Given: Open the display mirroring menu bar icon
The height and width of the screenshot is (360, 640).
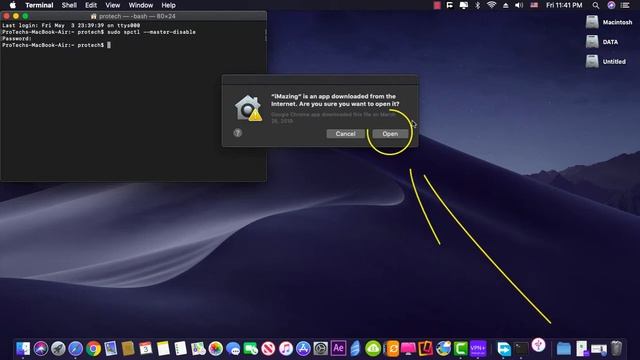Looking at the screenshot, I should (x=464, y=5).
